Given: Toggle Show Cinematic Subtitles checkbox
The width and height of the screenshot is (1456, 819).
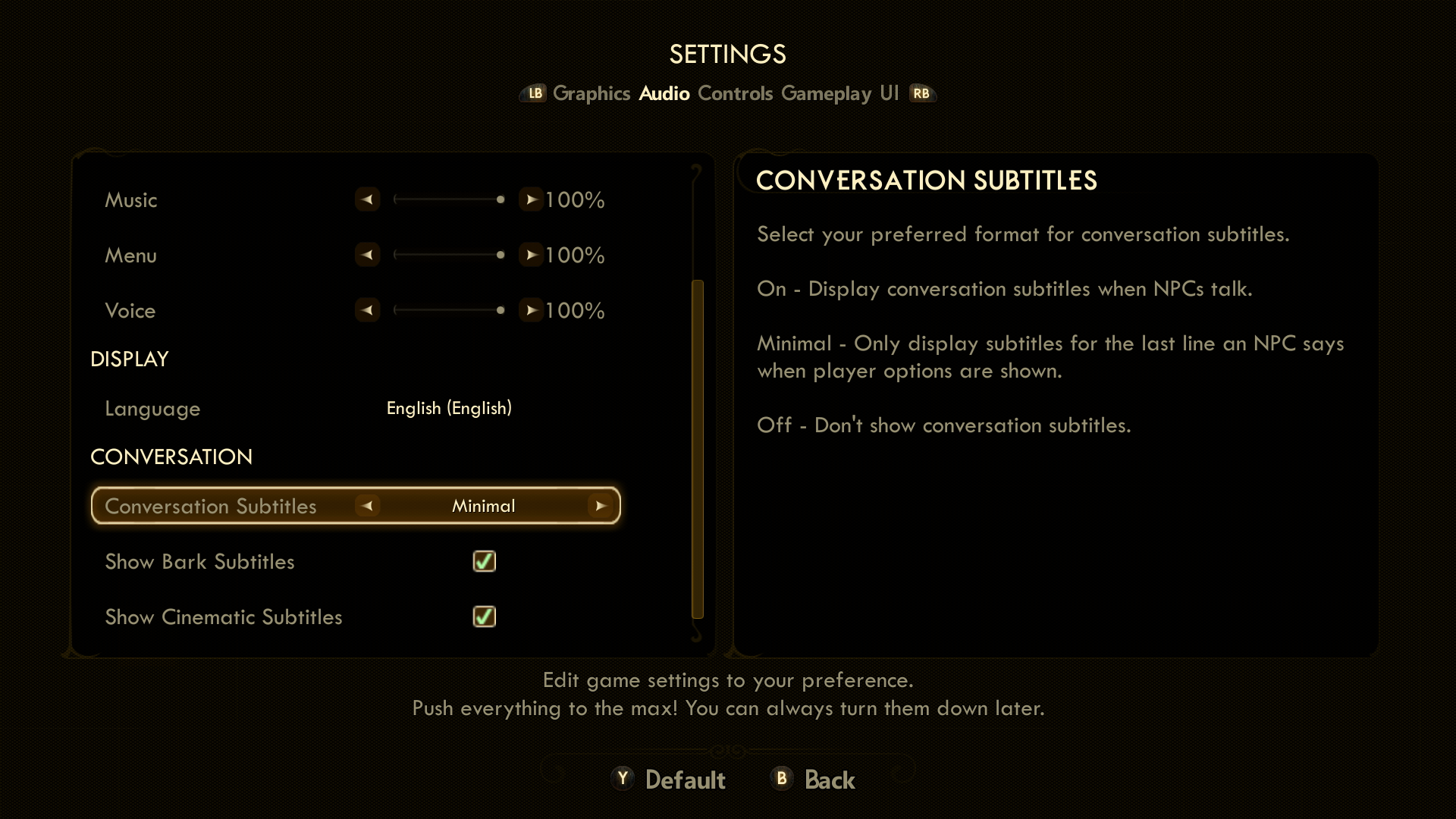Looking at the screenshot, I should pos(484,617).
